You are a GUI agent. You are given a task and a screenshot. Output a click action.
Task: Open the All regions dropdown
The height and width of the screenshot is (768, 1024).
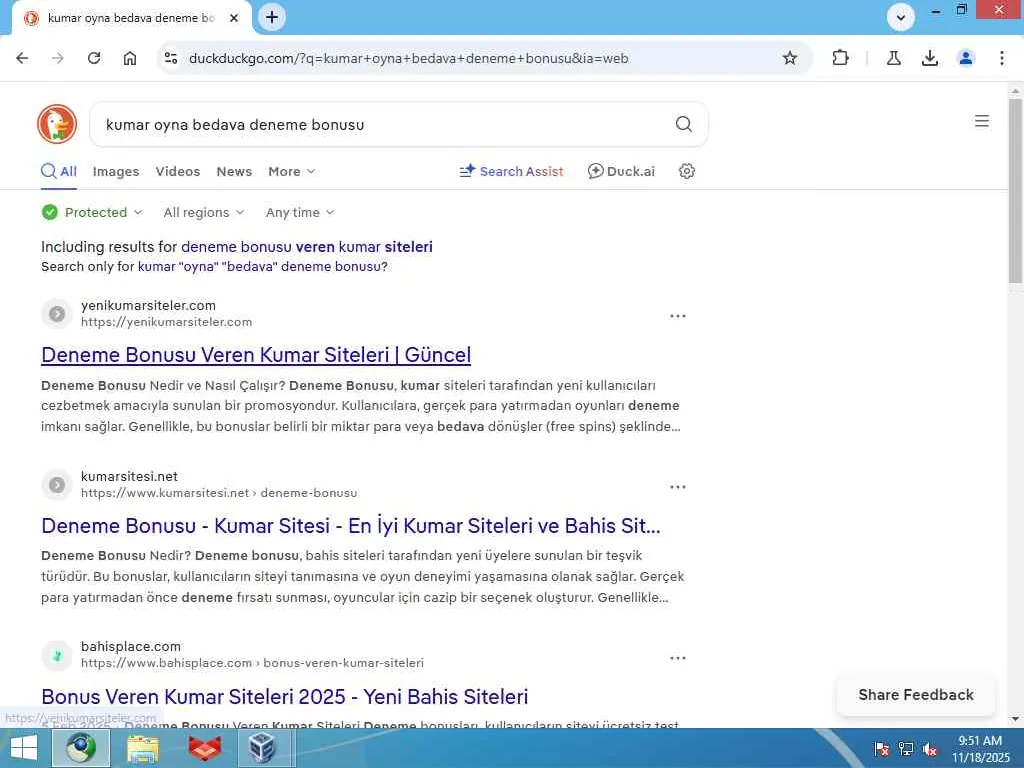coord(204,212)
